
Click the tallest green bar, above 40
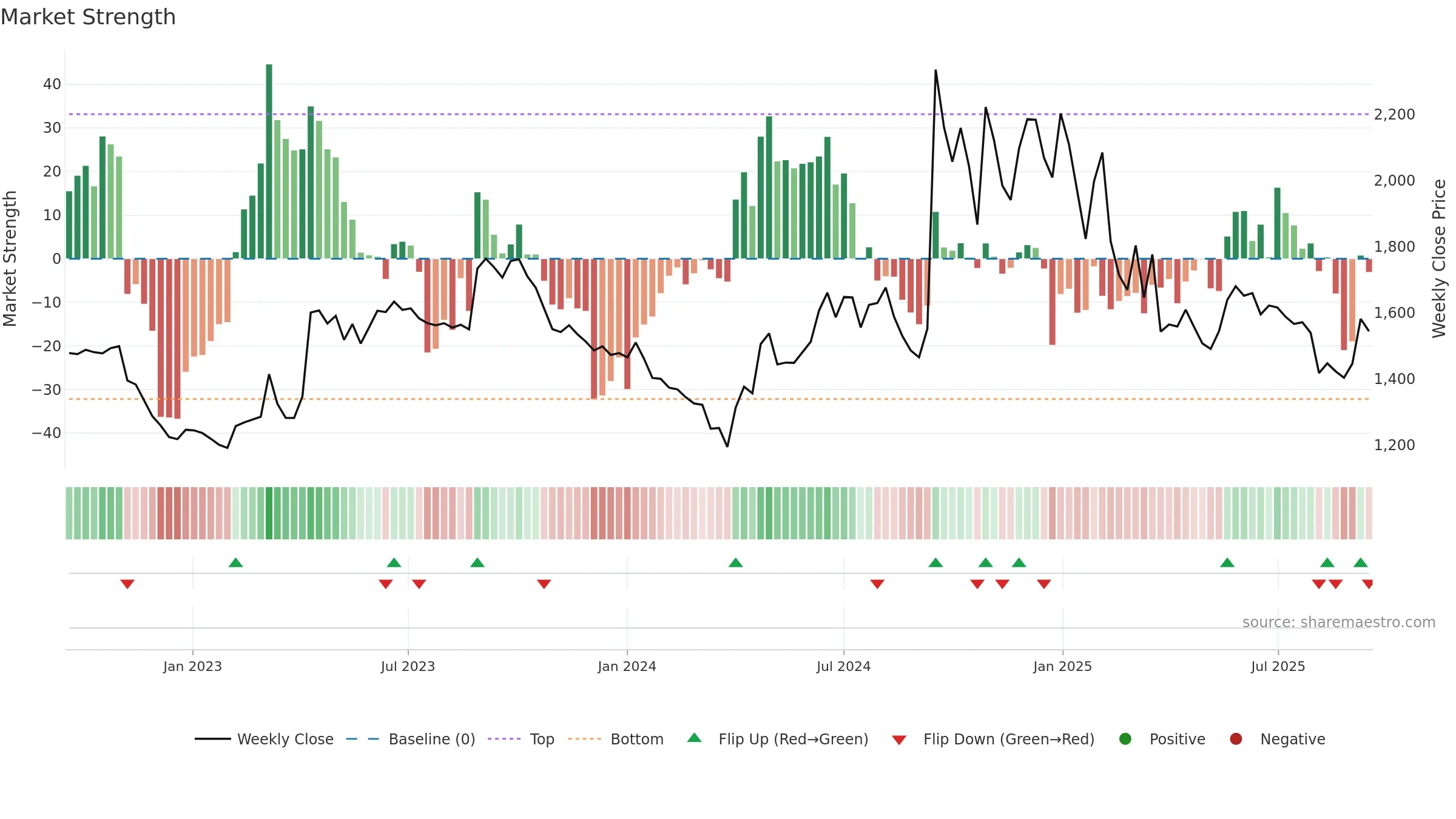coord(269,161)
